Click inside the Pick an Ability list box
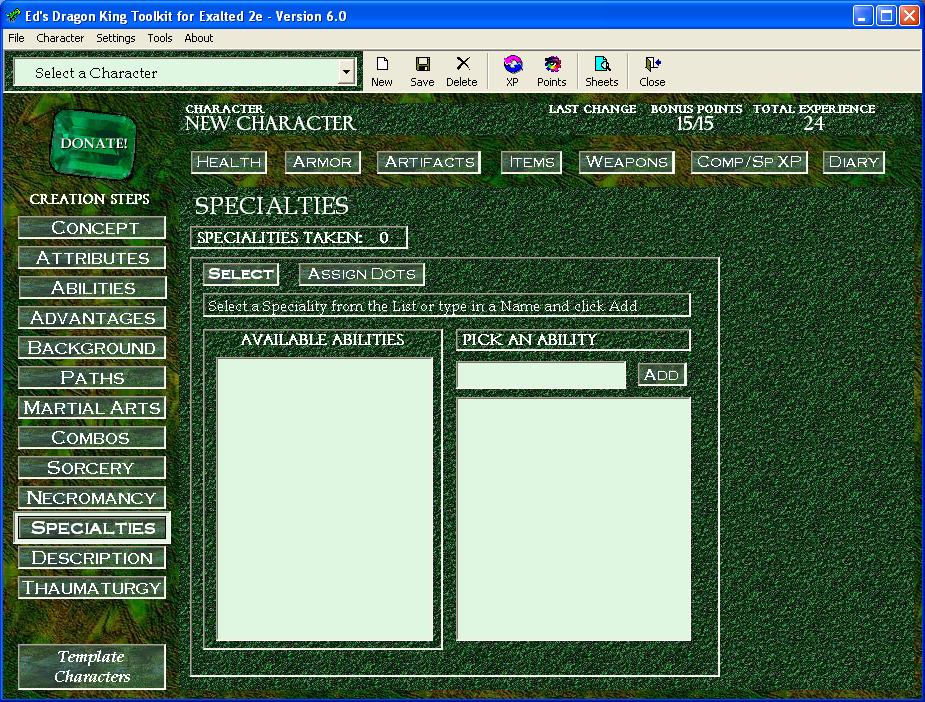This screenshot has width=925, height=702. [x=573, y=519]
